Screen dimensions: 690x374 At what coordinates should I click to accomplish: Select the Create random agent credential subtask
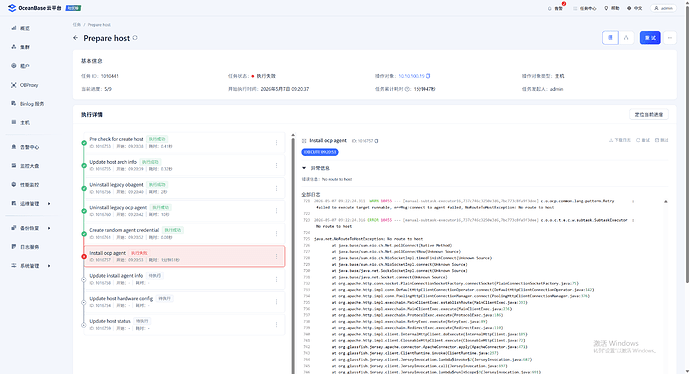184,234
